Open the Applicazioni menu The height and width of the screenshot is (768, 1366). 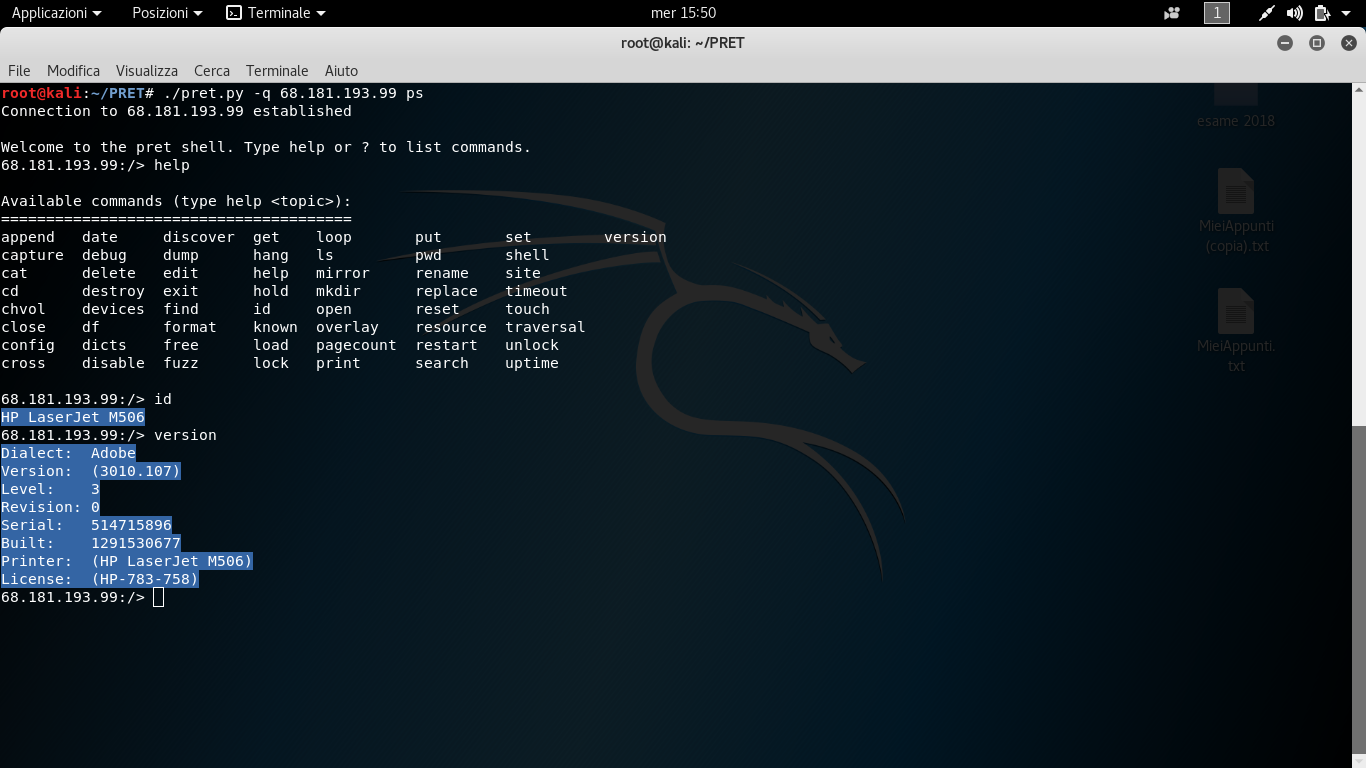[56, 13]
